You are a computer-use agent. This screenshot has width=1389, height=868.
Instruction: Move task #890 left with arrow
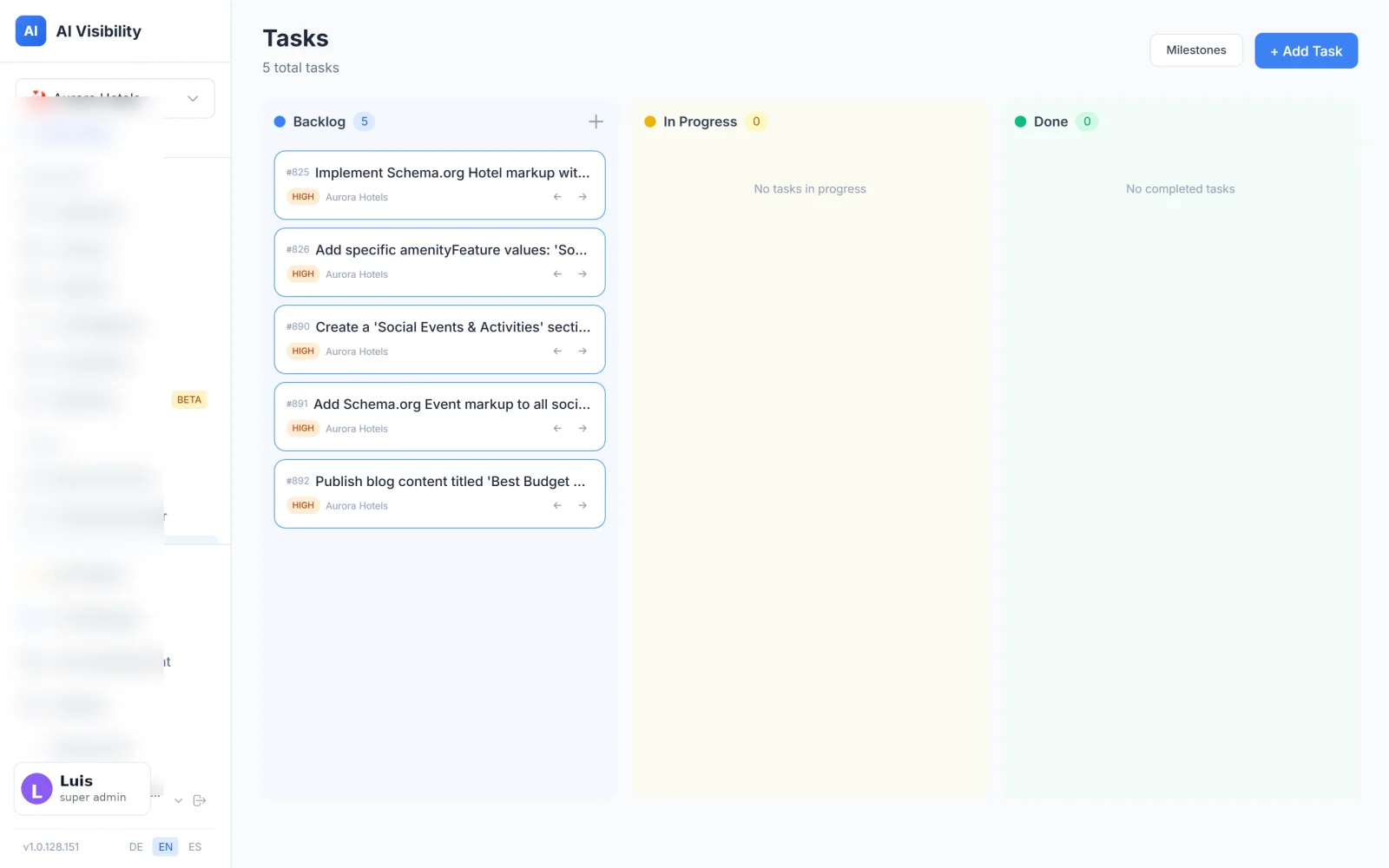pyautogui.click(x=557, y=352)
